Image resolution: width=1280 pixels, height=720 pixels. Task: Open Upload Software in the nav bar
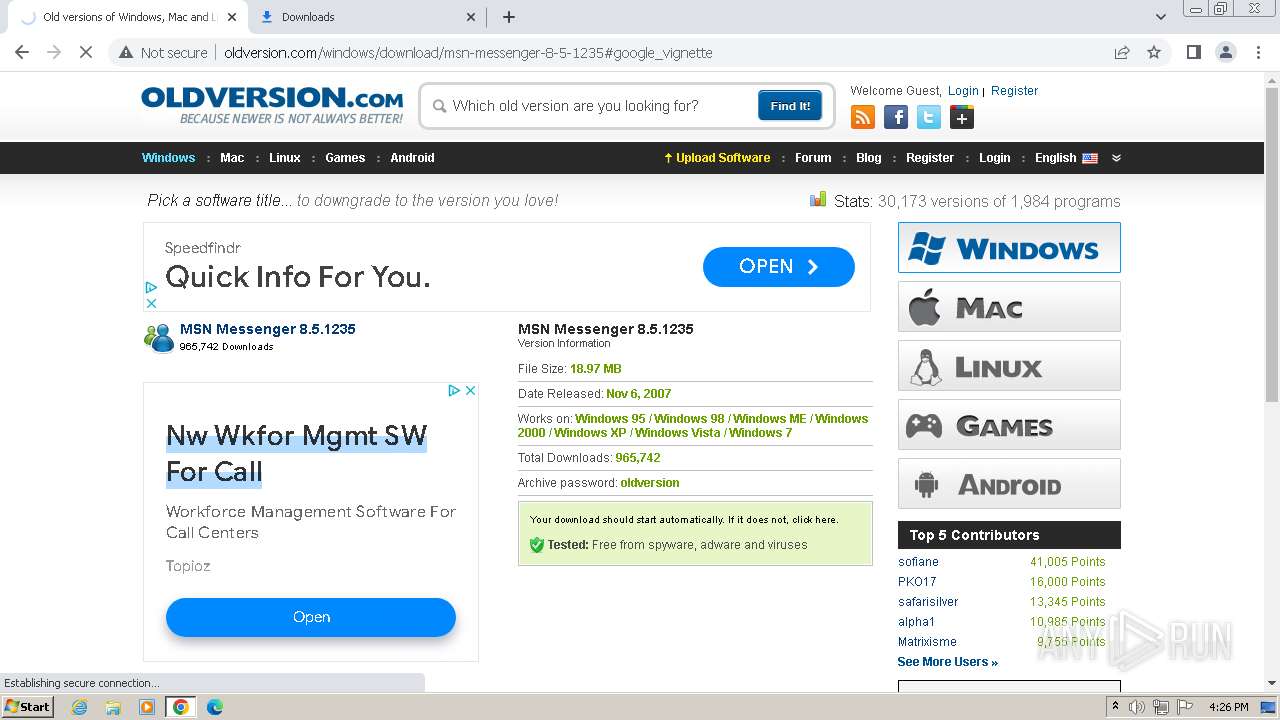[x=717, y=158]
